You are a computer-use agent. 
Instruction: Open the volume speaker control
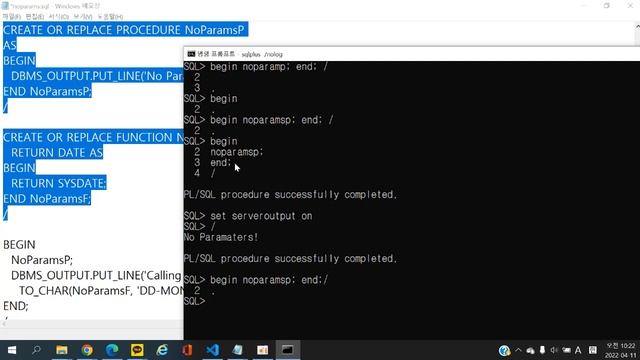(554, 350)
